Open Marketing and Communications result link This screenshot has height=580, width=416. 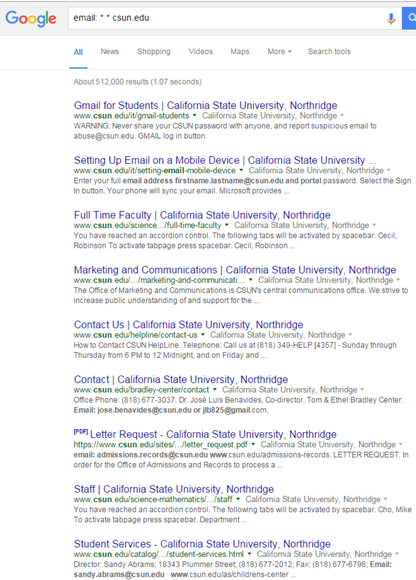point(235,270)
